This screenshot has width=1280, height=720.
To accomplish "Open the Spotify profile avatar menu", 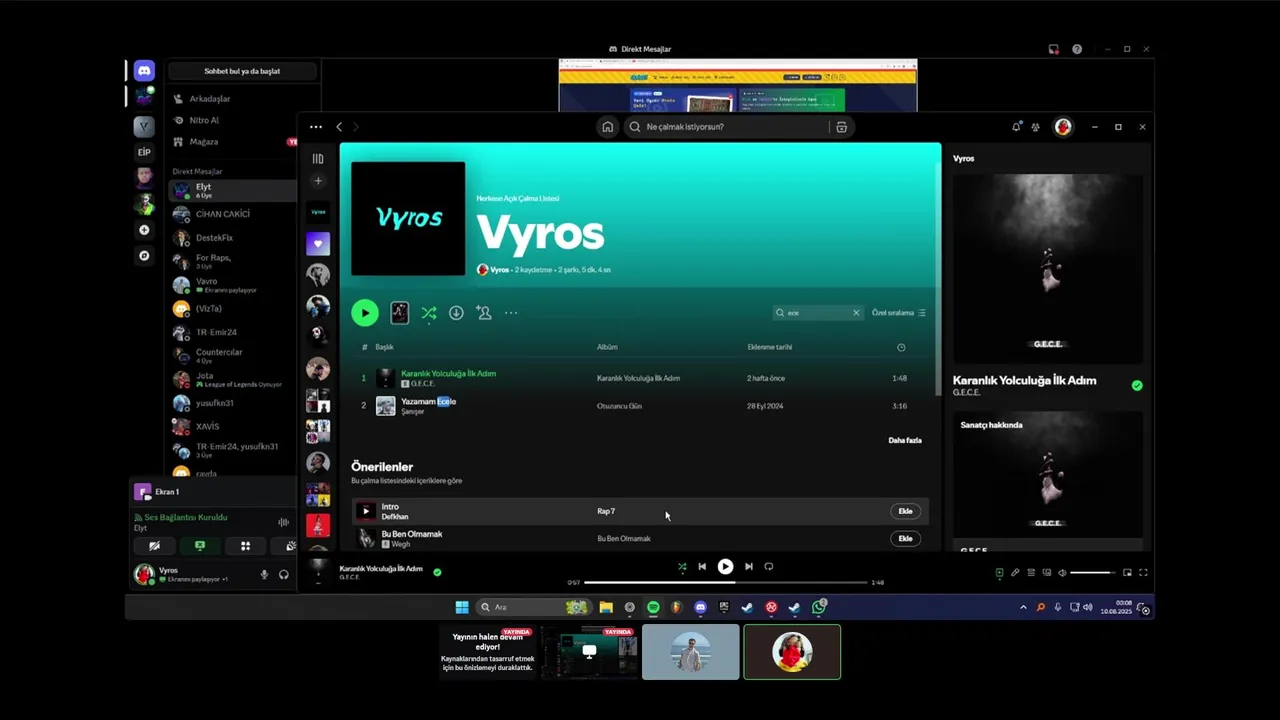I will (x=1063, y=127).
